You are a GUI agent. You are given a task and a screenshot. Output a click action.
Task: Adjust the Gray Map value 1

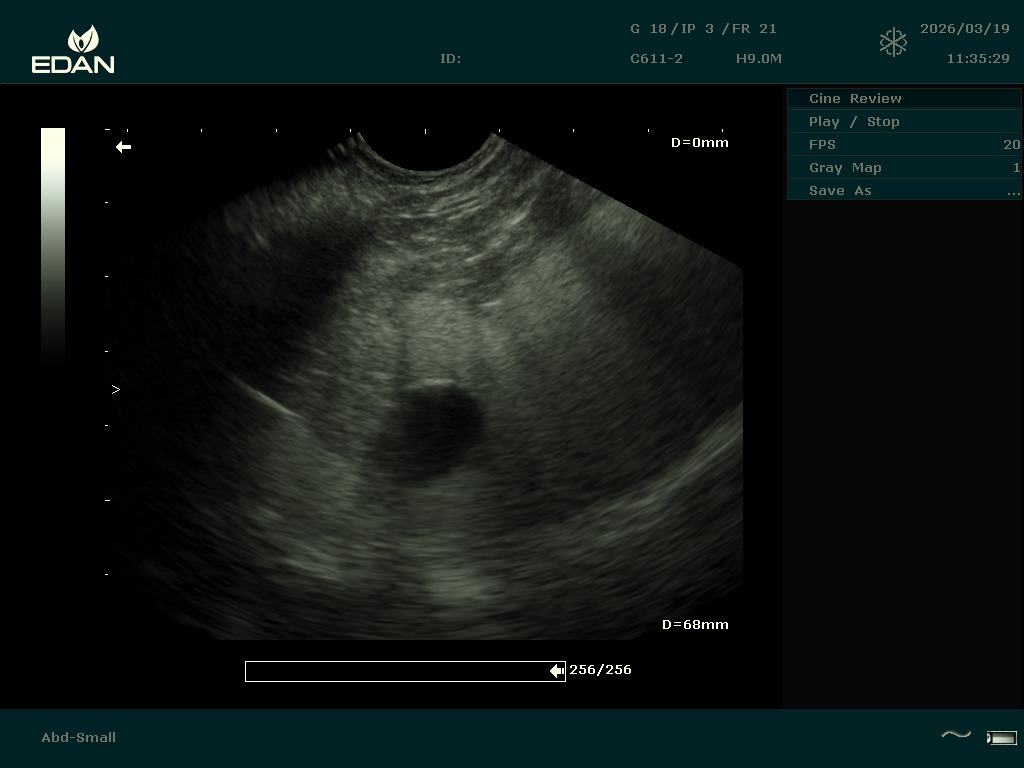(x=1016, y=168)
